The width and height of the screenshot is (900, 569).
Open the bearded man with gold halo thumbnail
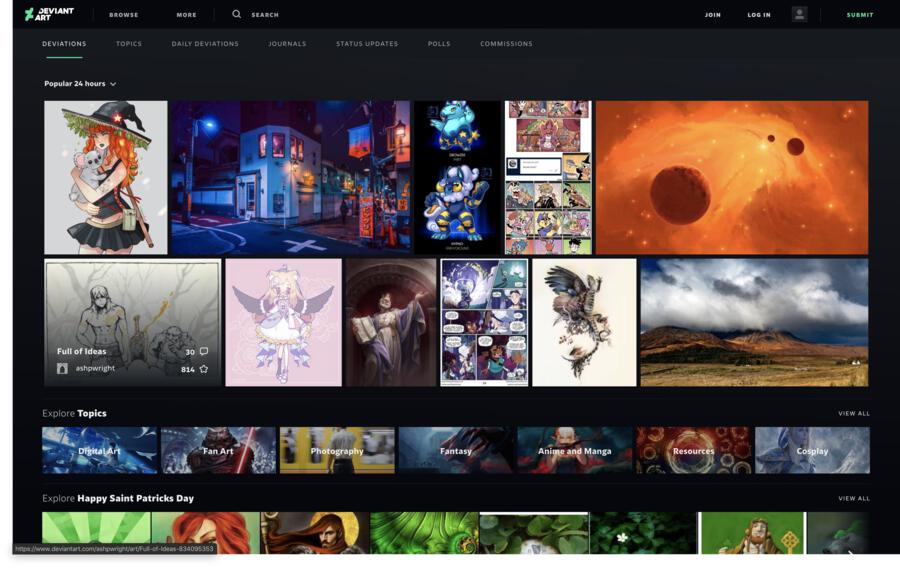pyautogui.click(x=315, y=533)
